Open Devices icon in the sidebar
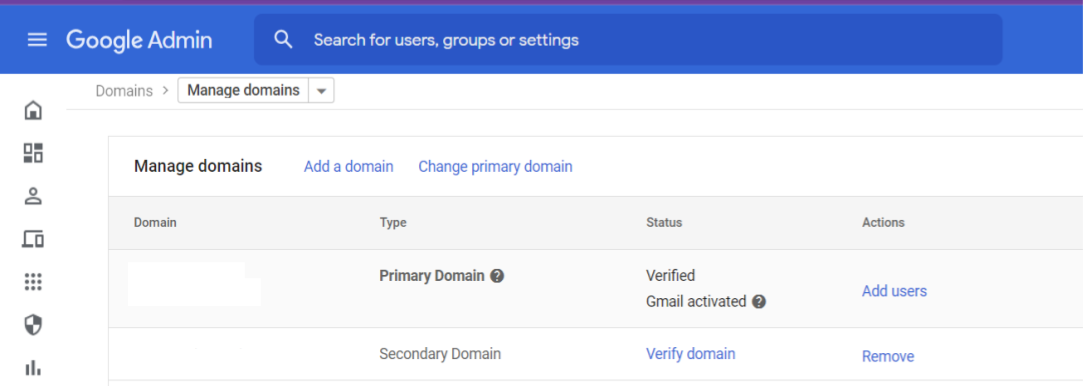This screenshot has height=386, width=1084. pos(33,239)
